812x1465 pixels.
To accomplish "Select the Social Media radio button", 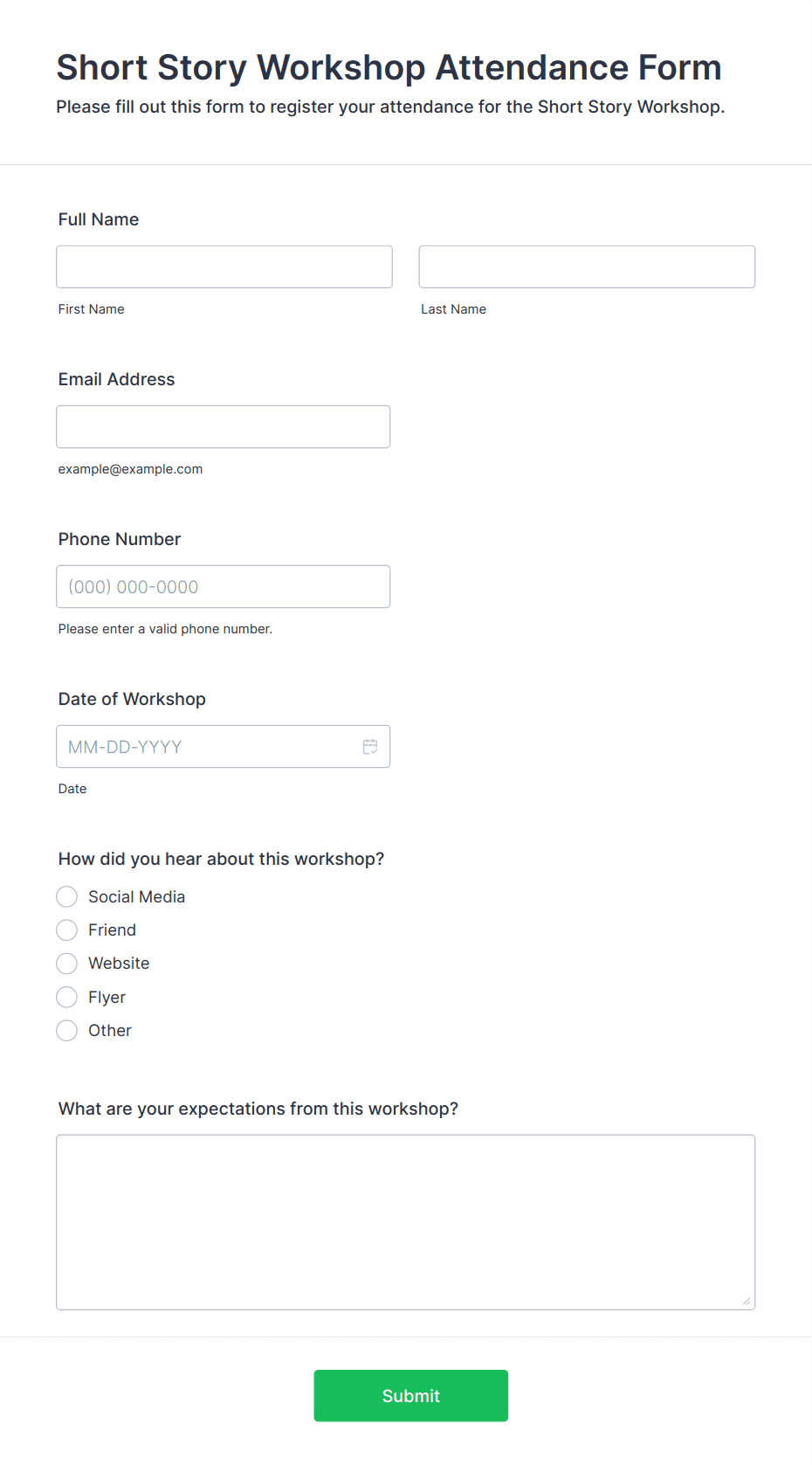I will (66, 896).
